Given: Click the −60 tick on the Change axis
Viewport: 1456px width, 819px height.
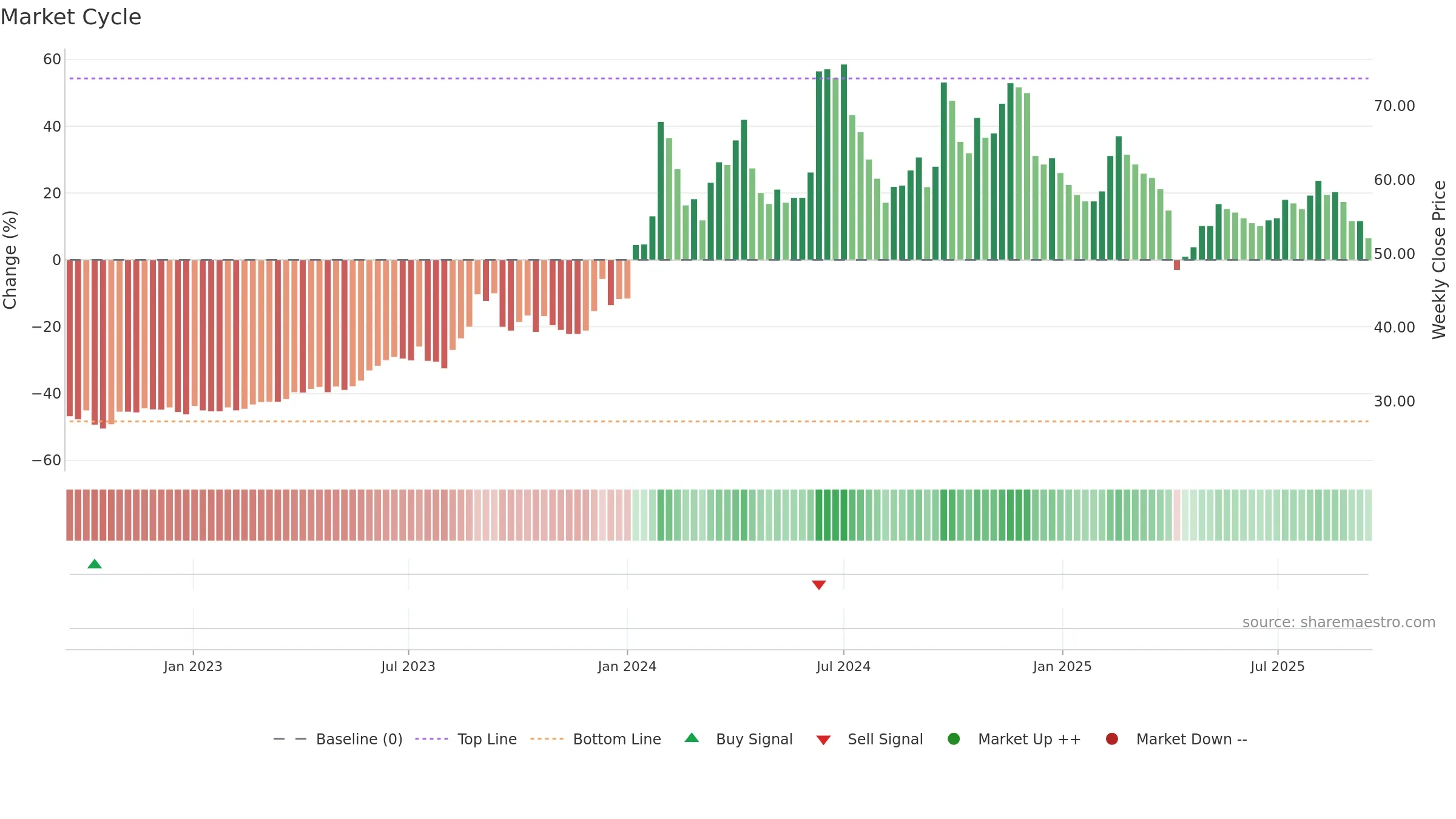Looking at the screenshot, I should tap(47, 460).
